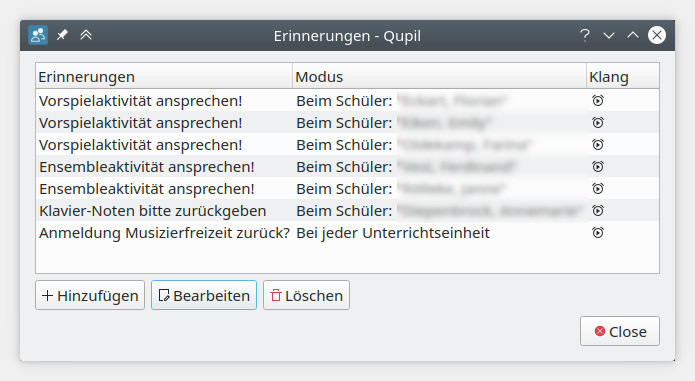Click the Bearbeiten button
Viewport: 695px width, 381px height.
[x=204, y=295]
